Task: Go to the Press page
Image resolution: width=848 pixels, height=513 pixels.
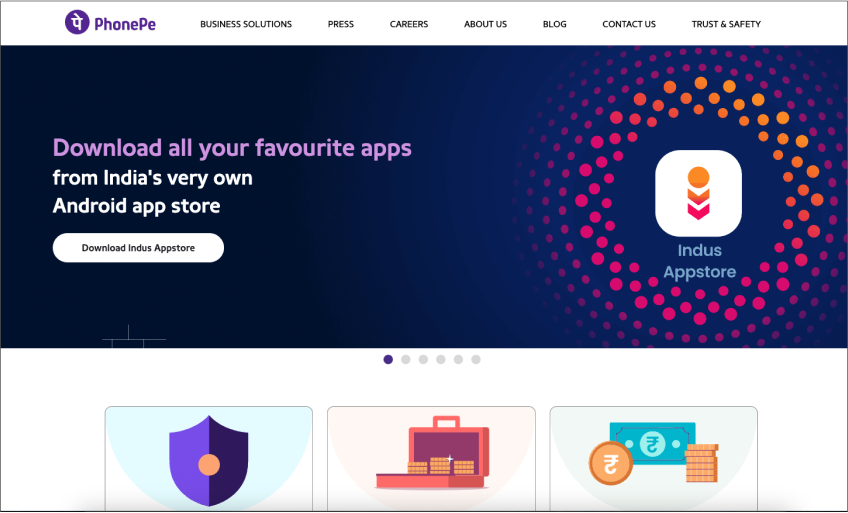Action: pos(341,24)
